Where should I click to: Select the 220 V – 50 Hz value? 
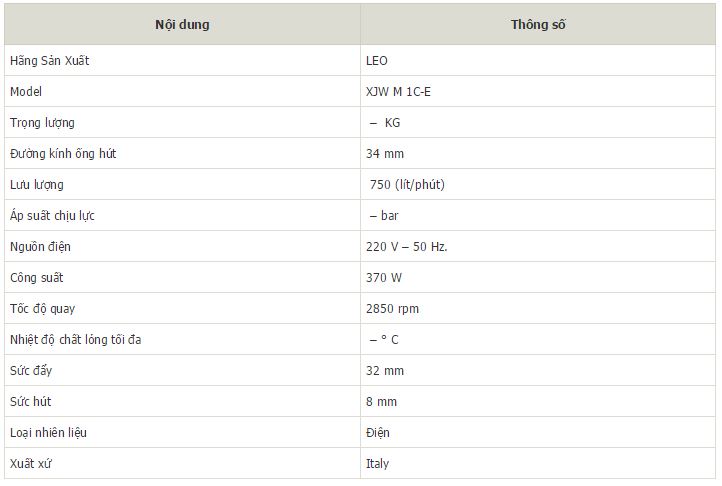click(407, 247)
